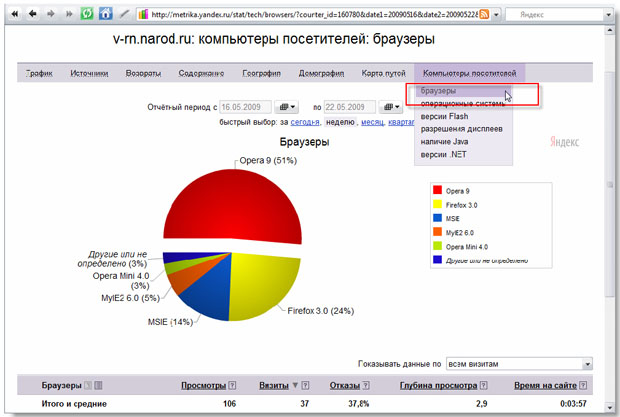Select версии .NET menu entry

pos(443,154)
